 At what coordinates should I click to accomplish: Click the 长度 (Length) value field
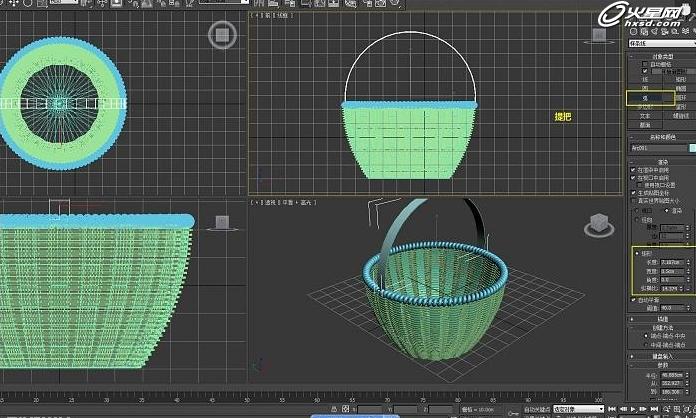[x=670, y=261]
